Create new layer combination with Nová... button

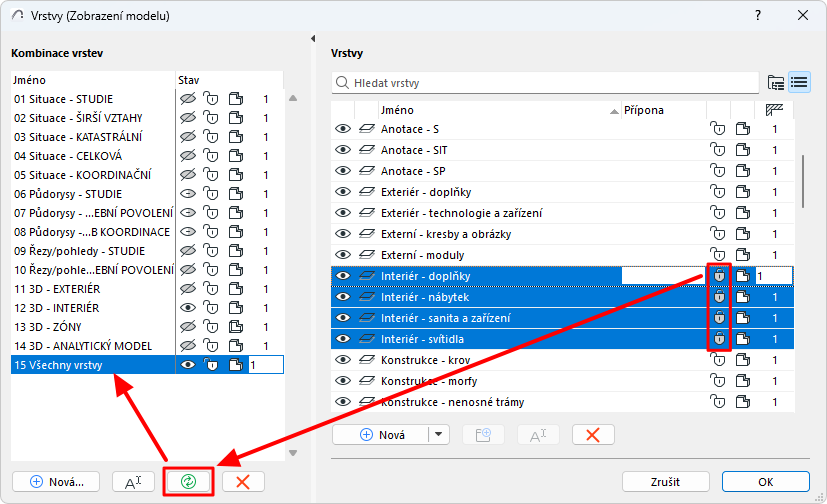[x=56, y=481]
